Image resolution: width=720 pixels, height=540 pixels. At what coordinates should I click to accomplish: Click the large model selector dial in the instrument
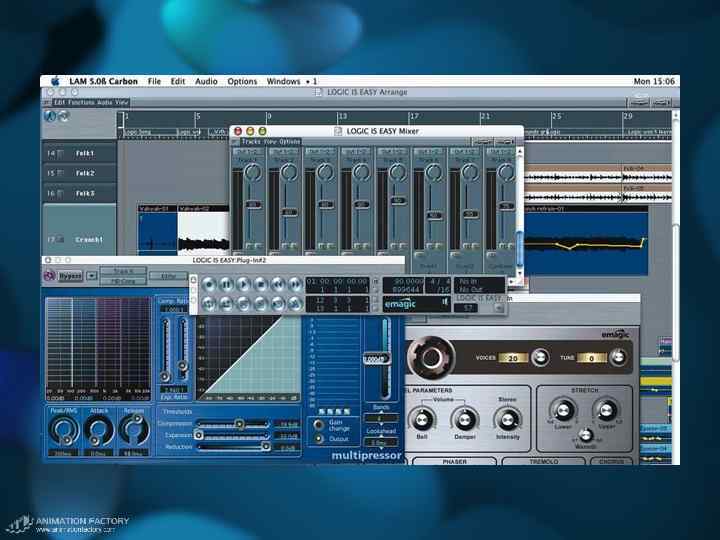[431, 358]
